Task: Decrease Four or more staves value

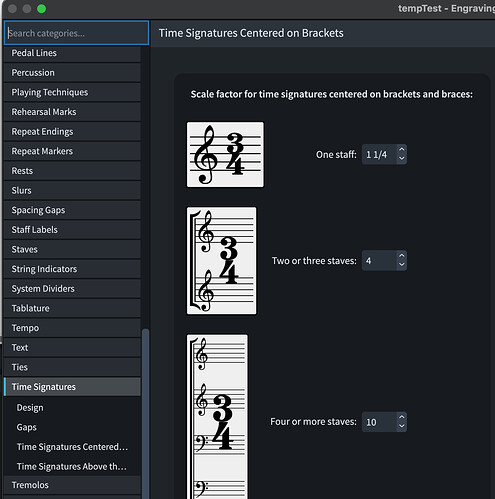Action: point(402,426)
